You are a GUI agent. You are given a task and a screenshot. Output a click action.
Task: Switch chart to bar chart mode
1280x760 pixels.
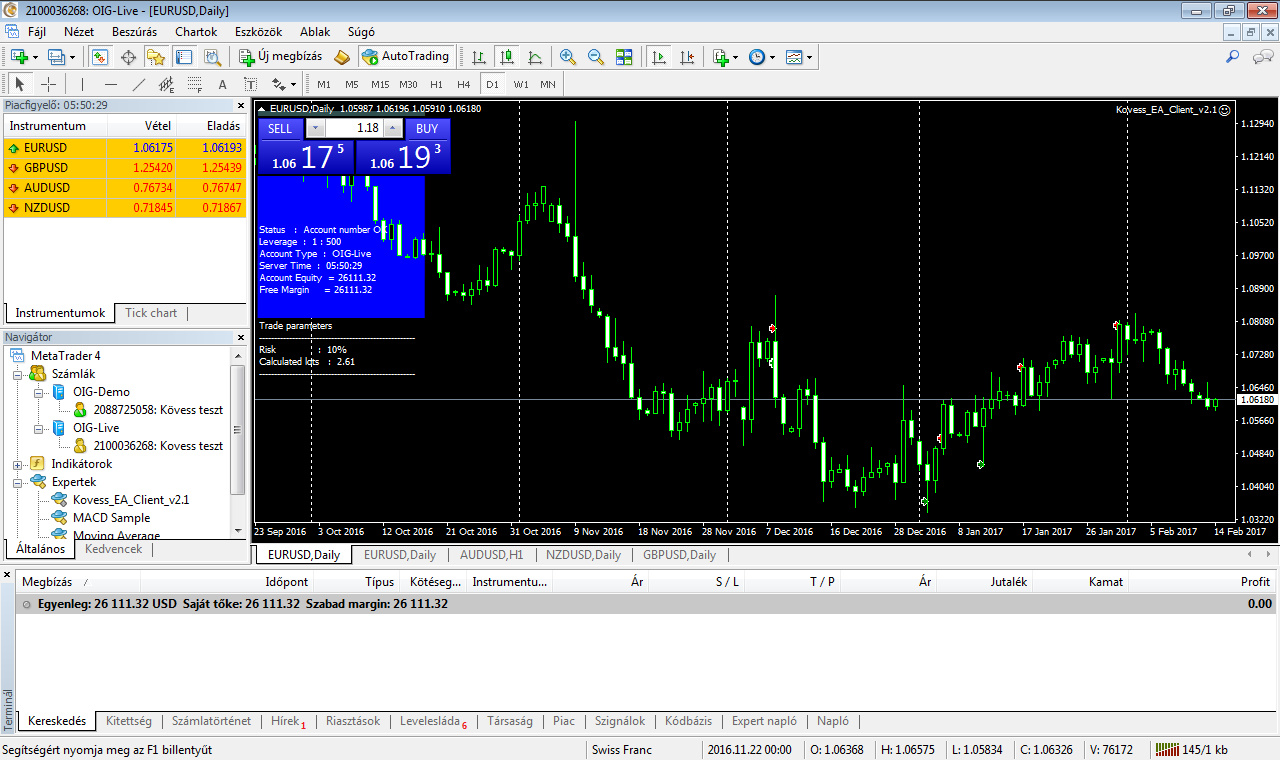click(480, 57)
